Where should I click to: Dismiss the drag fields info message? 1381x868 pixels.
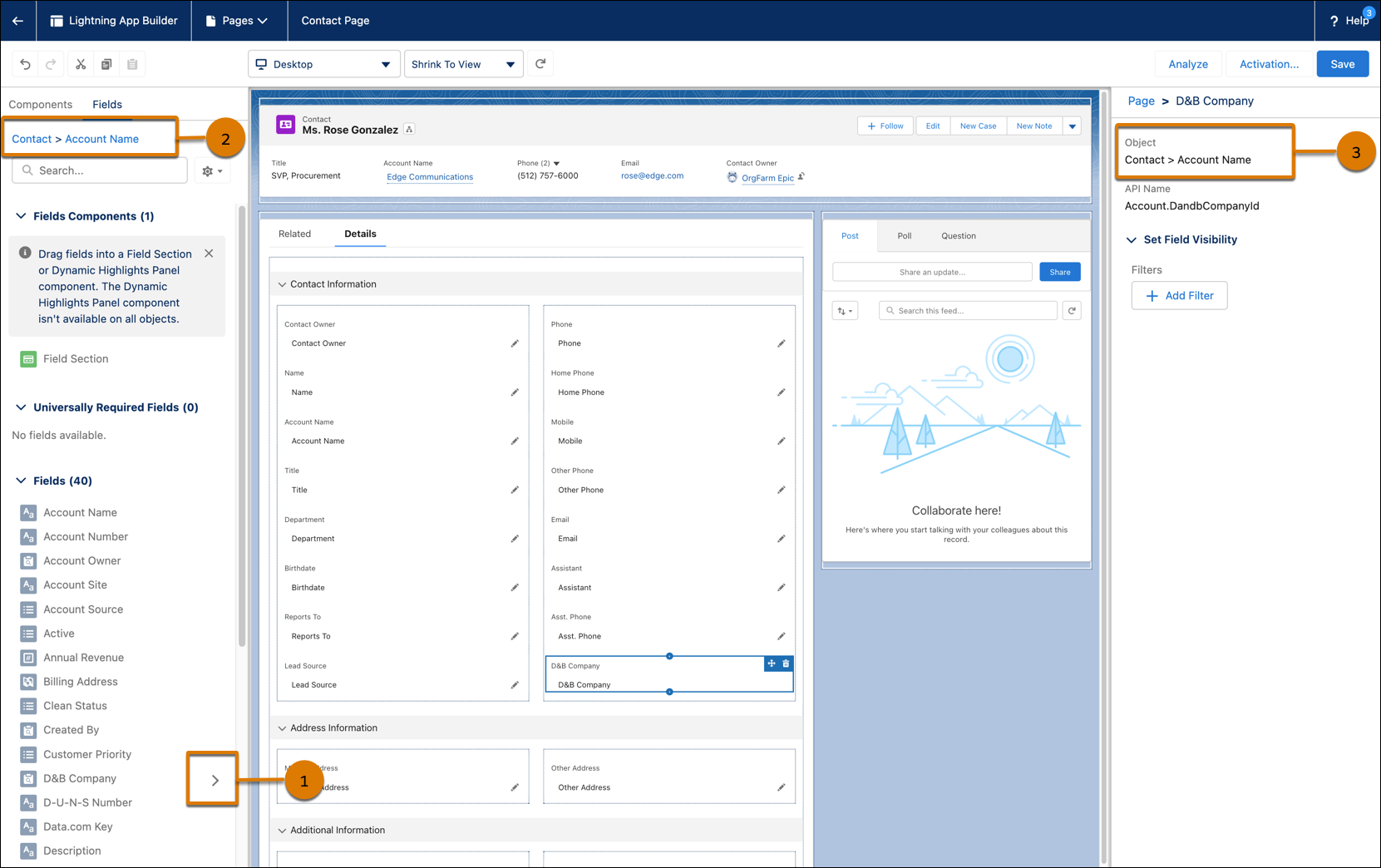[x=209, y=254]
